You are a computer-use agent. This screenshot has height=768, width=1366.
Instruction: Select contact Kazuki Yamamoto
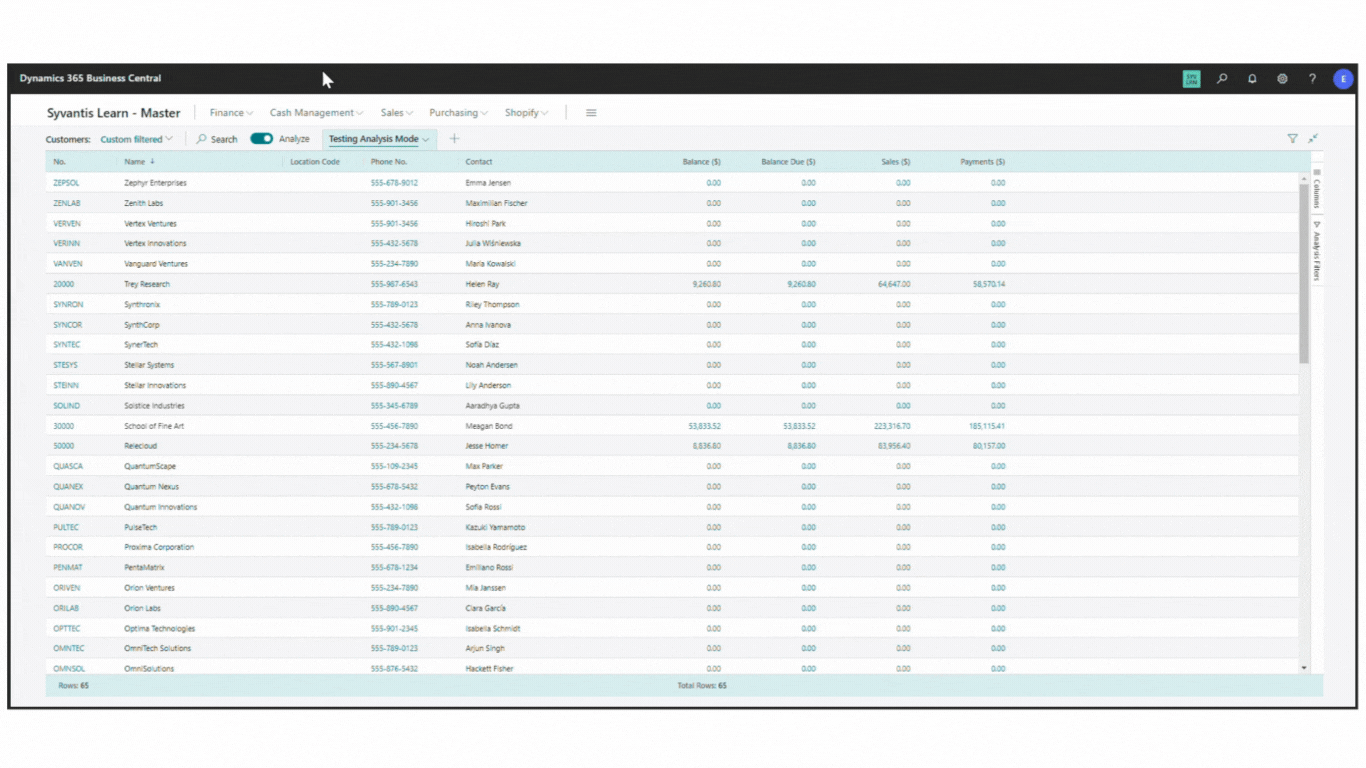(x=495, y=527)
